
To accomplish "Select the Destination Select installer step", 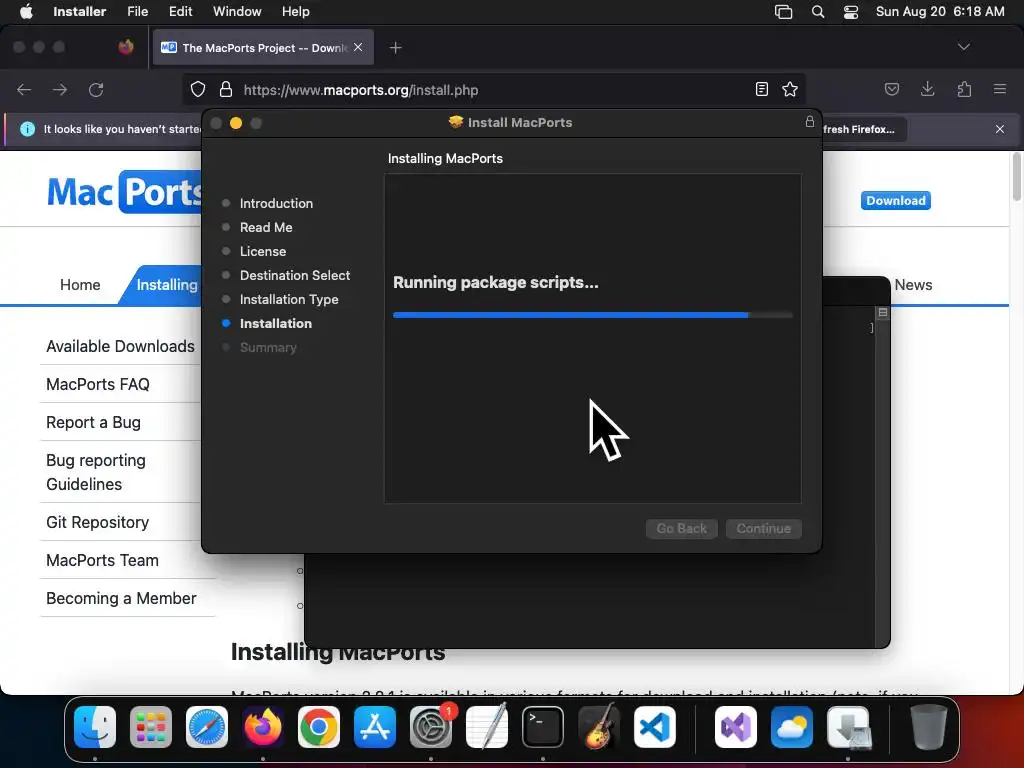I will tap(295, 276).
